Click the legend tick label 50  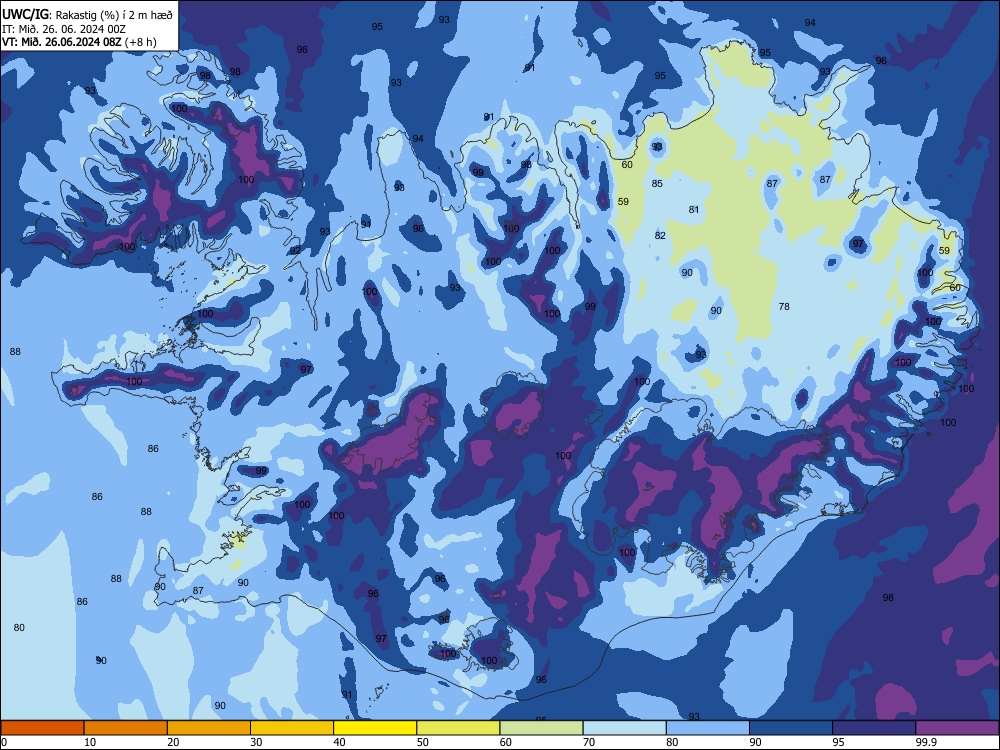422,742
